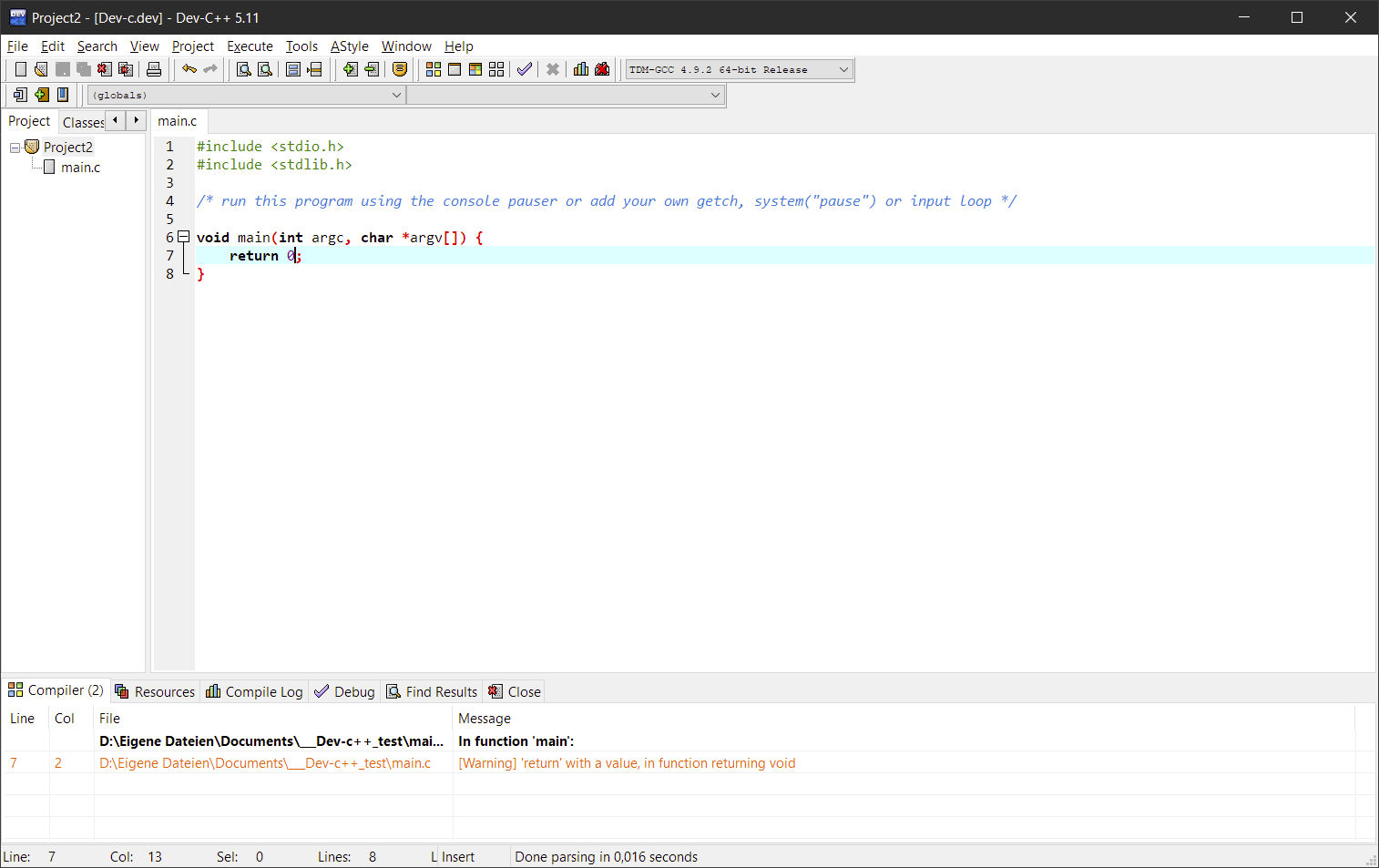Click the Toggle Bookmarks icon
Viewport: 1379px width, 868px height.
pos(41,95)
